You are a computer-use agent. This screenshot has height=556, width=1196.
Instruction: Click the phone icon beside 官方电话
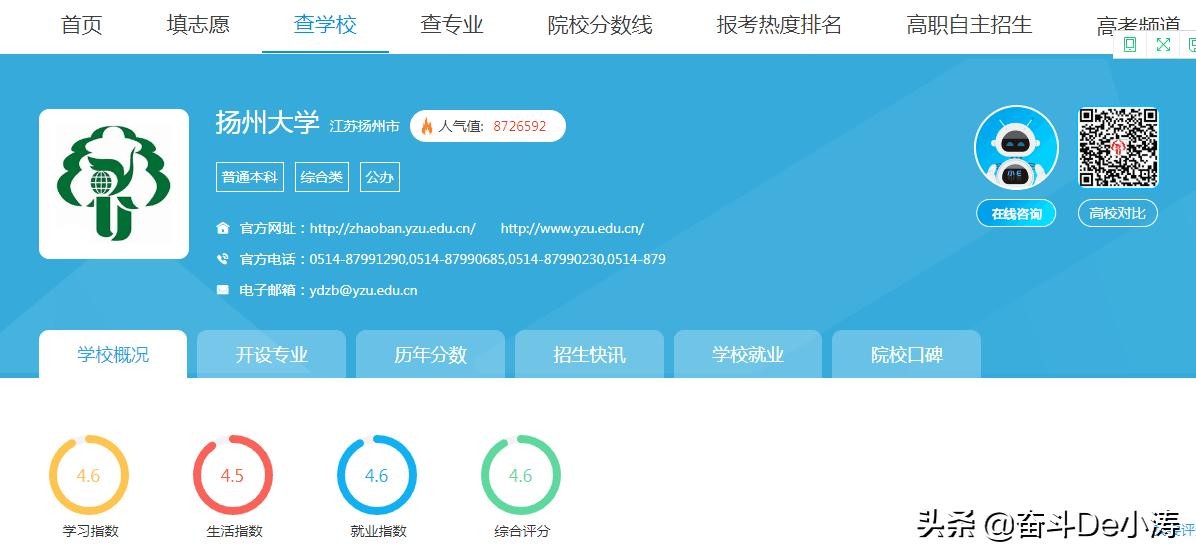223,259
